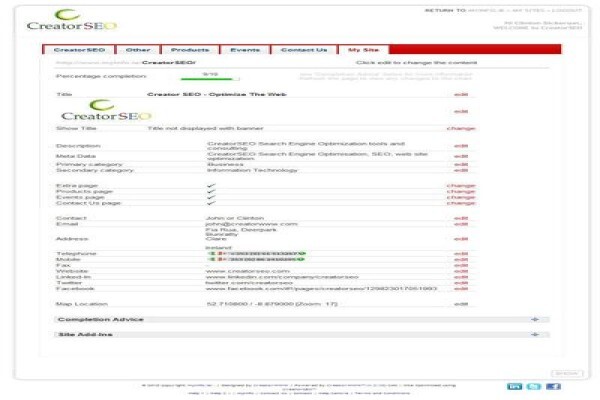The height and width of the screenshot is (400, 600).
Task: Click the map coordinates value
Action: click(272, 304)
